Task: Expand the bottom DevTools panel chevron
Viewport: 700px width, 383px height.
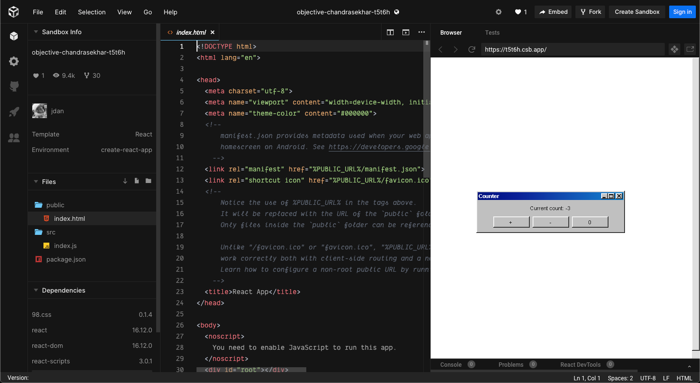Action: (x=690, y=365)
